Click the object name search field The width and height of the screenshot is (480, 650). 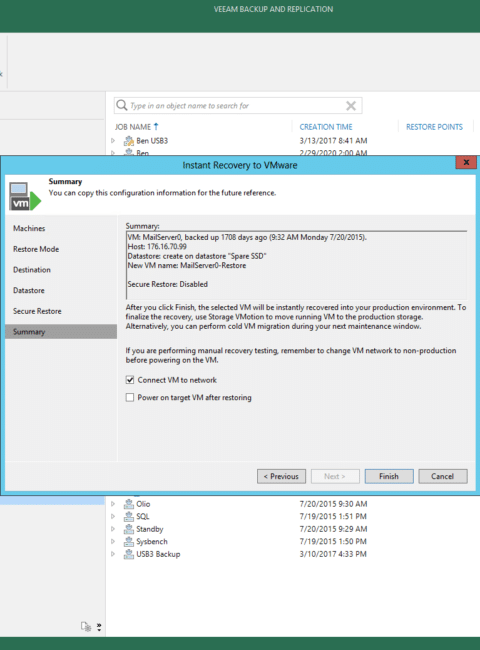236,106
